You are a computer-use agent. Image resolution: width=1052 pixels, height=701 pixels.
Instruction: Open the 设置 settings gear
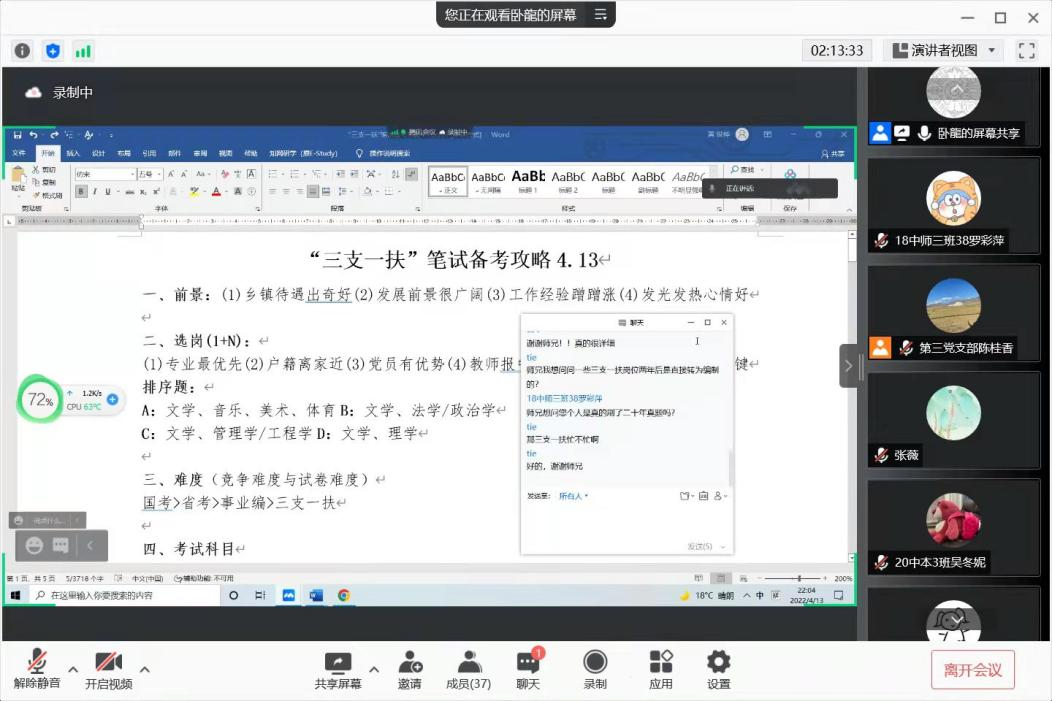coord(718,663)
